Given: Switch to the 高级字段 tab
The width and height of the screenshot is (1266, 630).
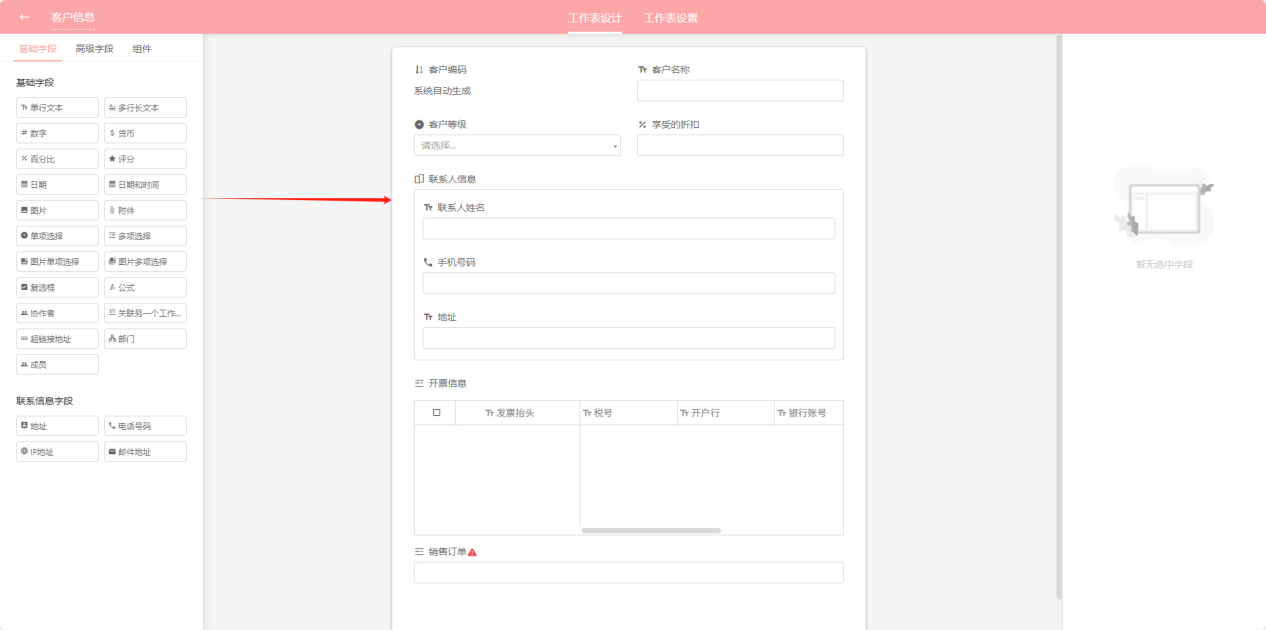Looking at the screenshot, I should tap(94, 49).
